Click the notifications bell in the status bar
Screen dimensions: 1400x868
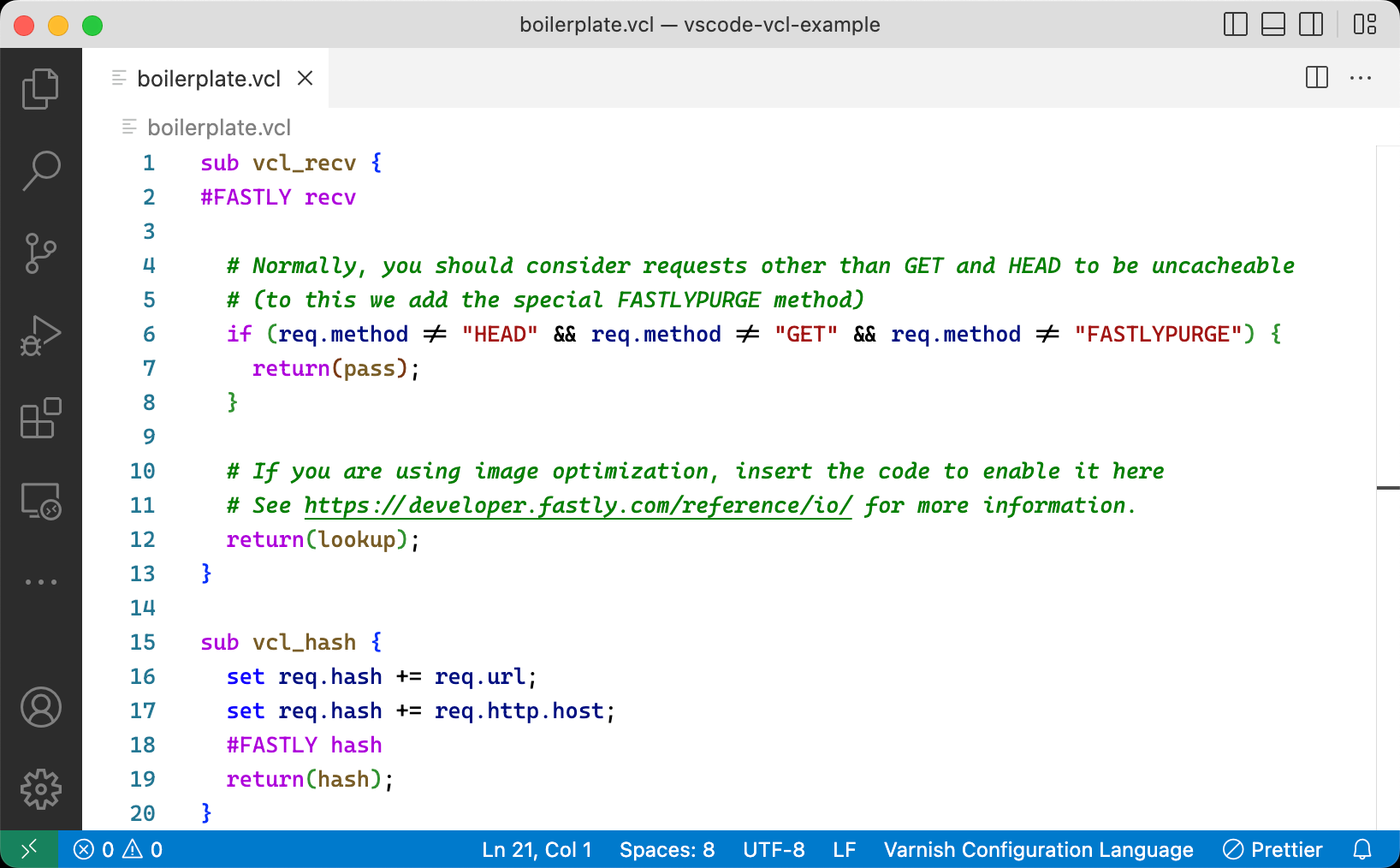[x=1362, y=849]
